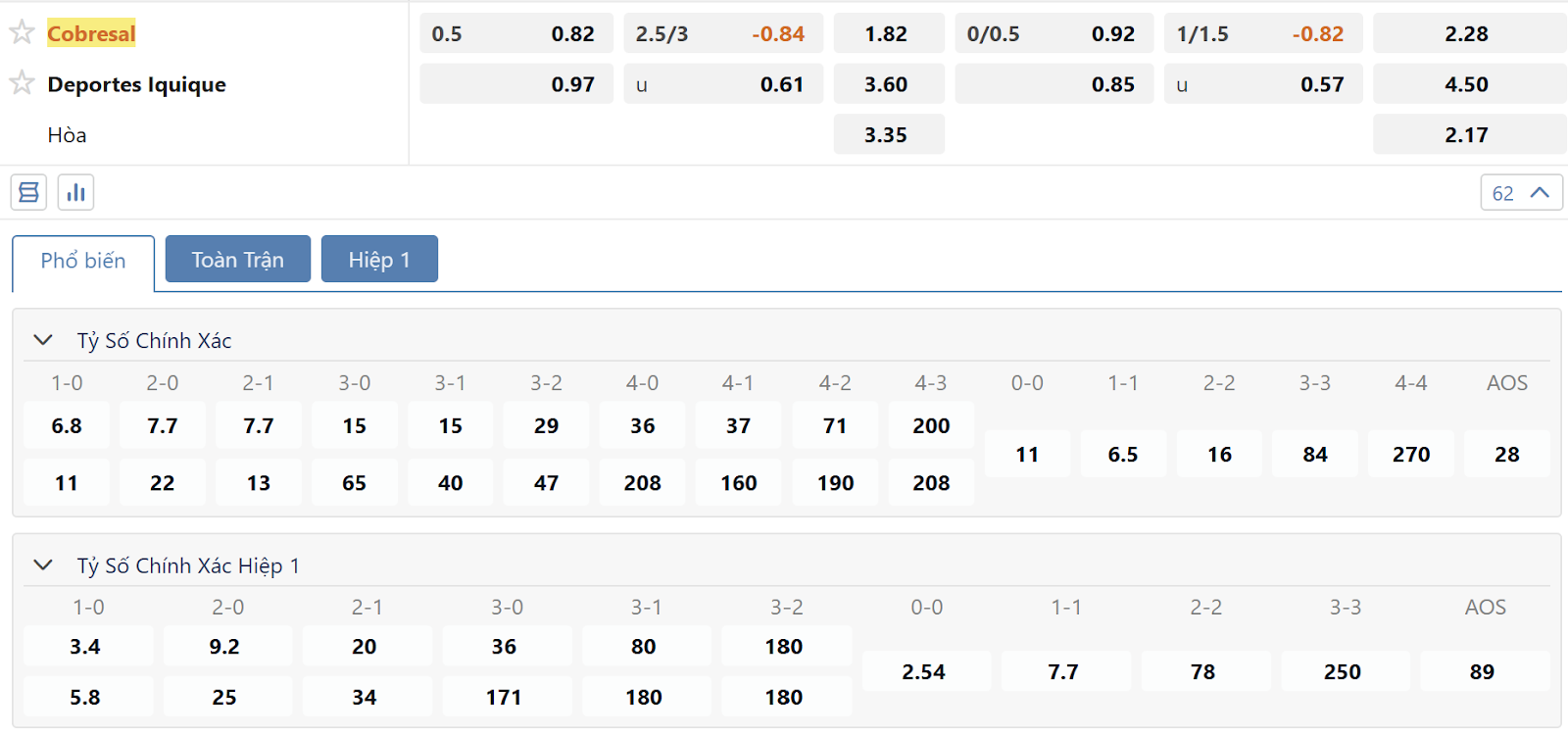
Task: Pick full-match AOS odds 28
Action: tap(1506, 455)
